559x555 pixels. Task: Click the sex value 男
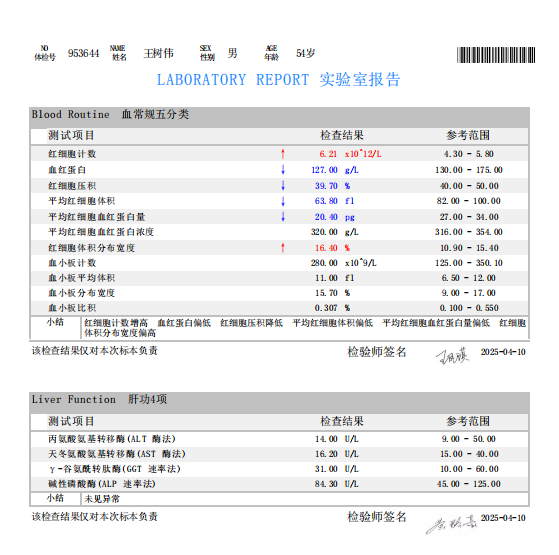232,53
